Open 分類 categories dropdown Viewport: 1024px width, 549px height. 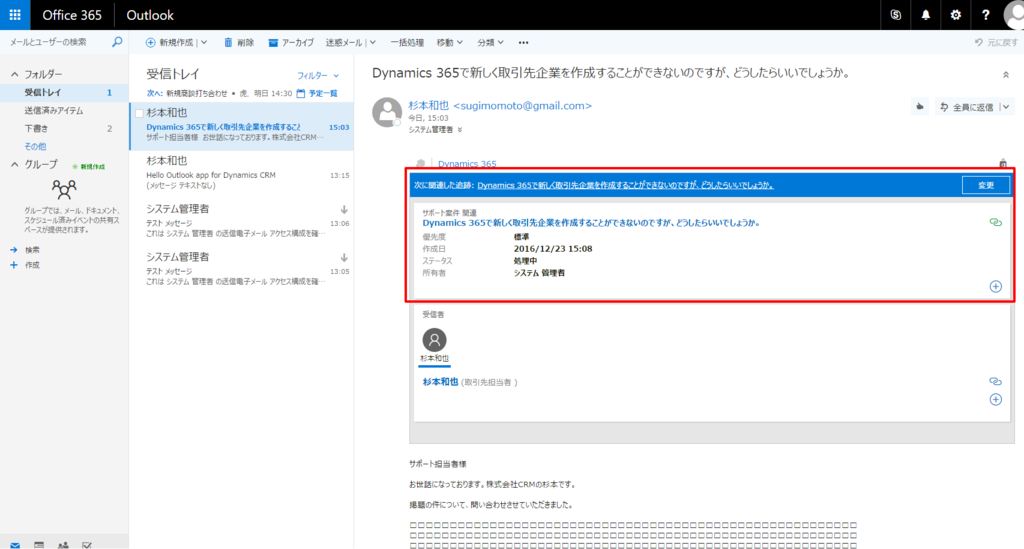(x=490, y=42)
